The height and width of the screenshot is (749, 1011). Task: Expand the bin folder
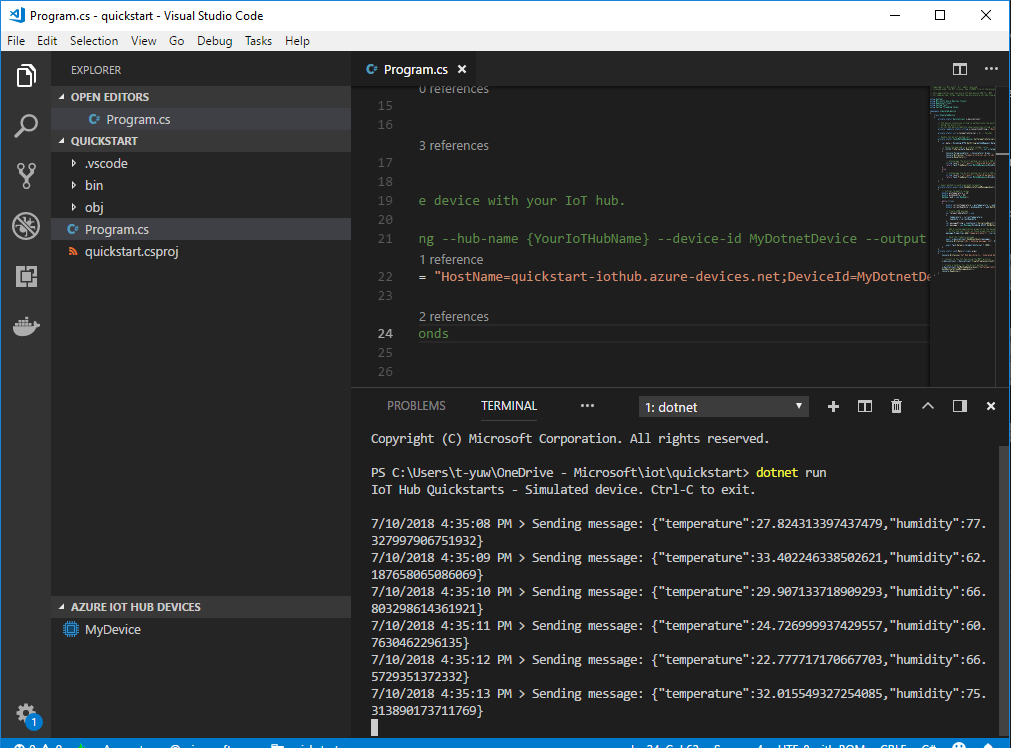coord(74,185)
